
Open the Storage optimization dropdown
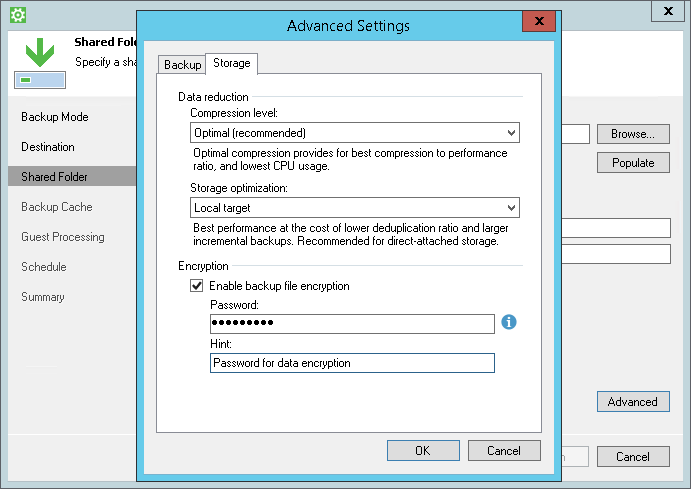(x=355, y=207)
